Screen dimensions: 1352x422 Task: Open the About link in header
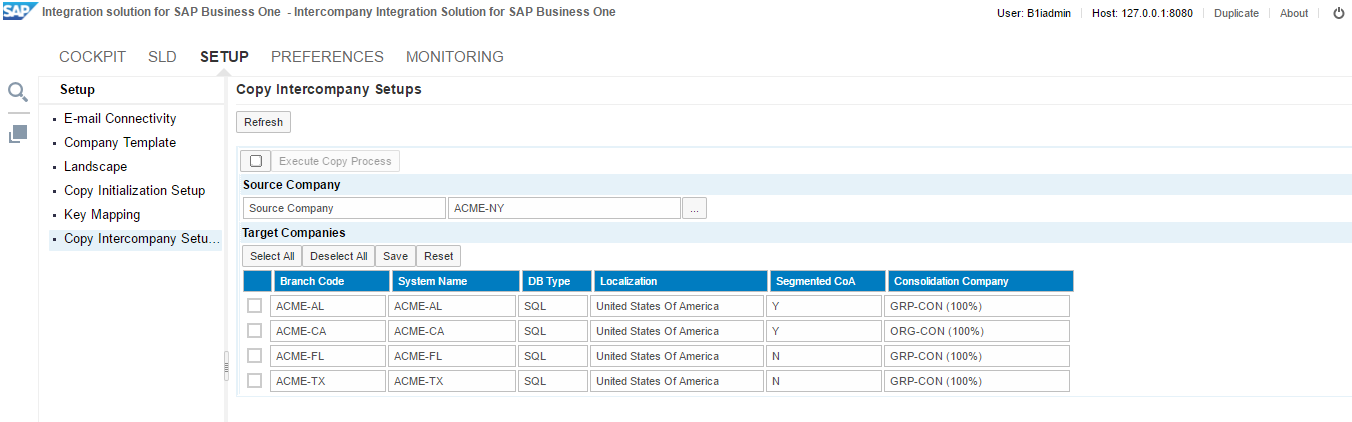tap(1293, 13)
